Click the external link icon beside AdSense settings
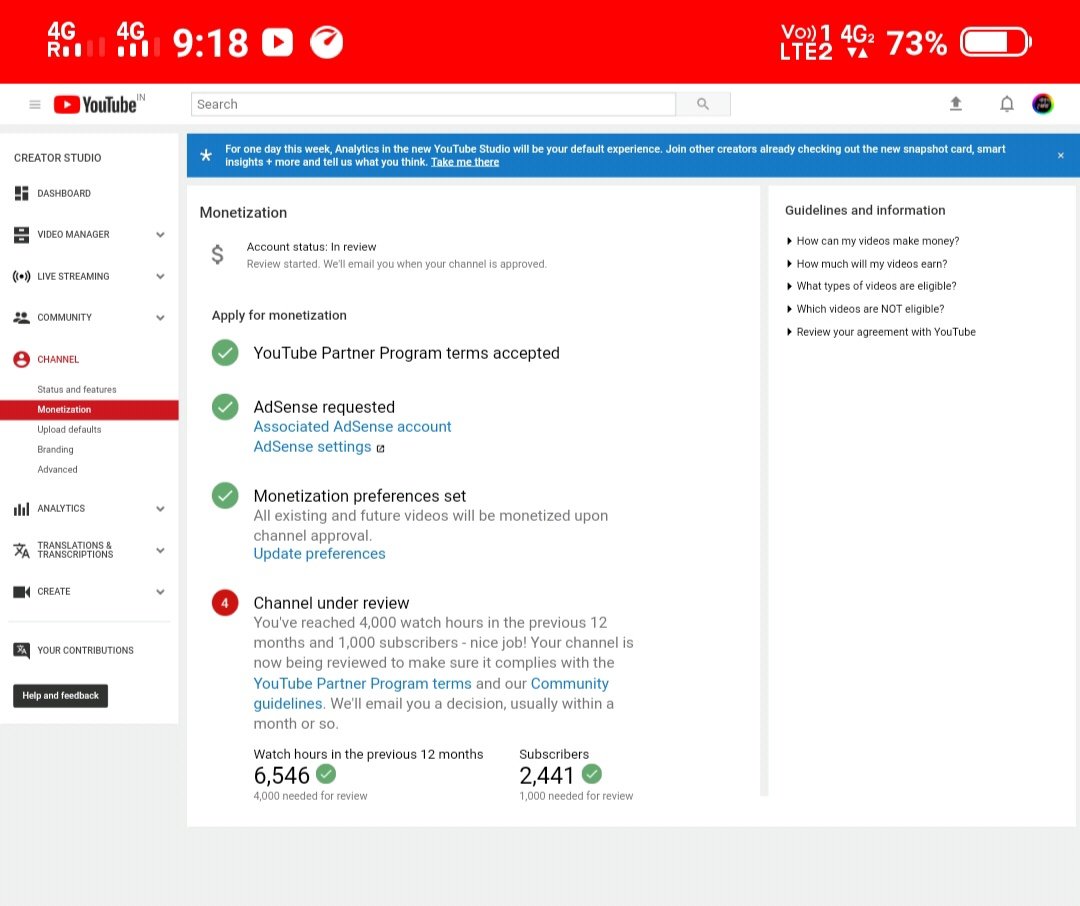The width and height of the screenshot is (1080, 906). [380, 448]
